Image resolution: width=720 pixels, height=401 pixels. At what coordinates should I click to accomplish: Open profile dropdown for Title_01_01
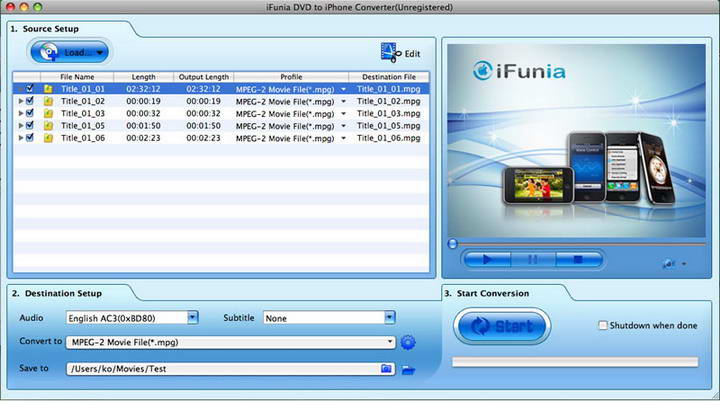343,90
